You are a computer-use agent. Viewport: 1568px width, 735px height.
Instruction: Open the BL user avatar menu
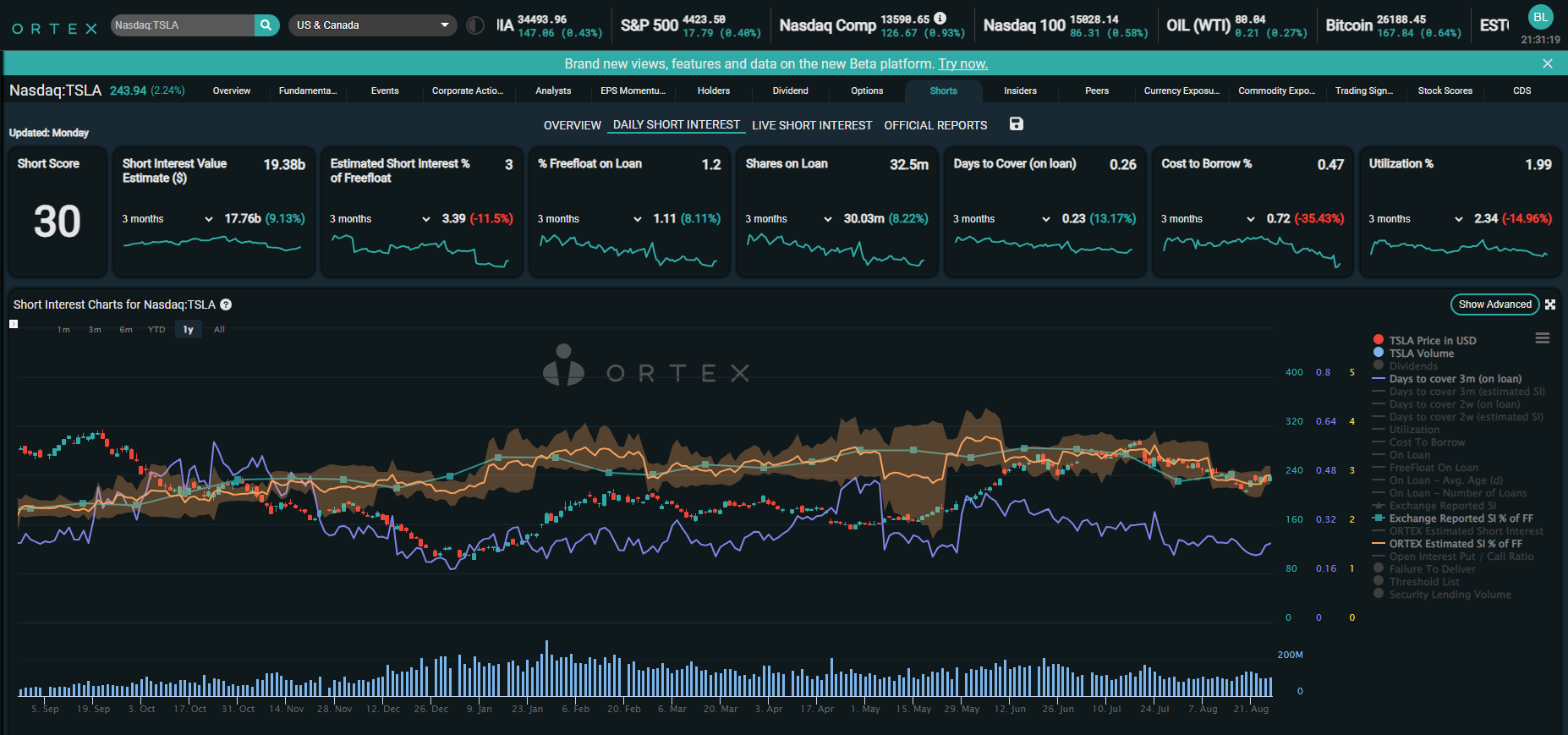point(1541,17)
